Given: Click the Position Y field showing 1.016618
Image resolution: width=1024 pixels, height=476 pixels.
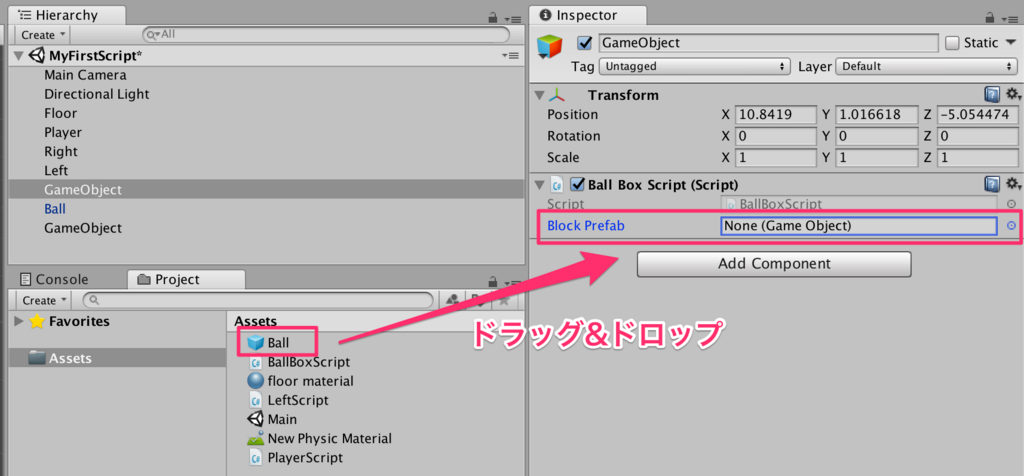Looking at the screenshot, I should [877, 115].
